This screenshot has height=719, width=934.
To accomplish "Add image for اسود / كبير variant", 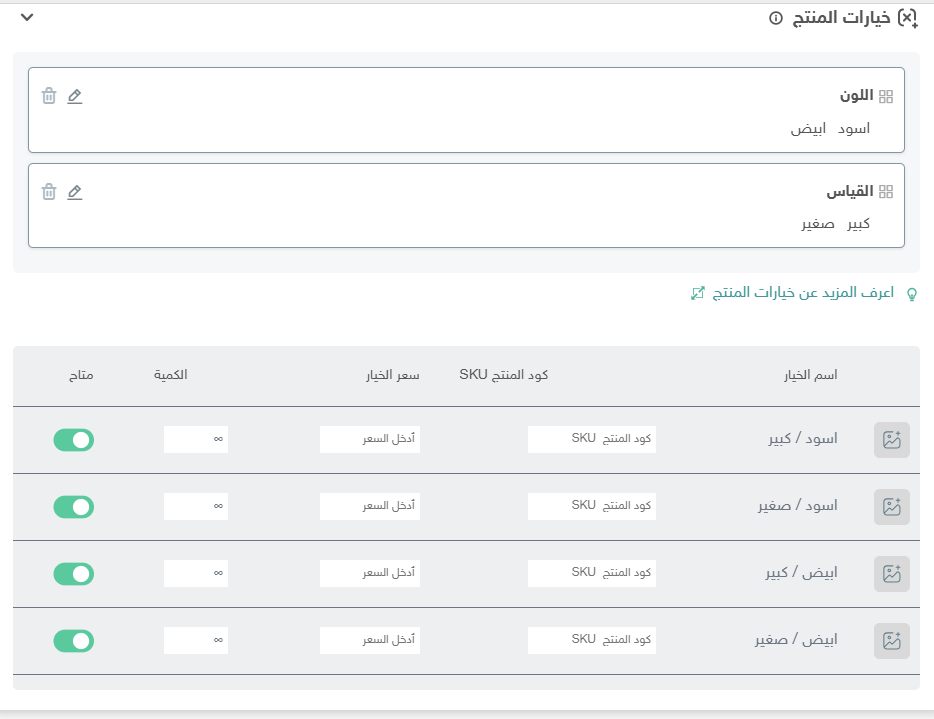I will [x=892, y=440].
